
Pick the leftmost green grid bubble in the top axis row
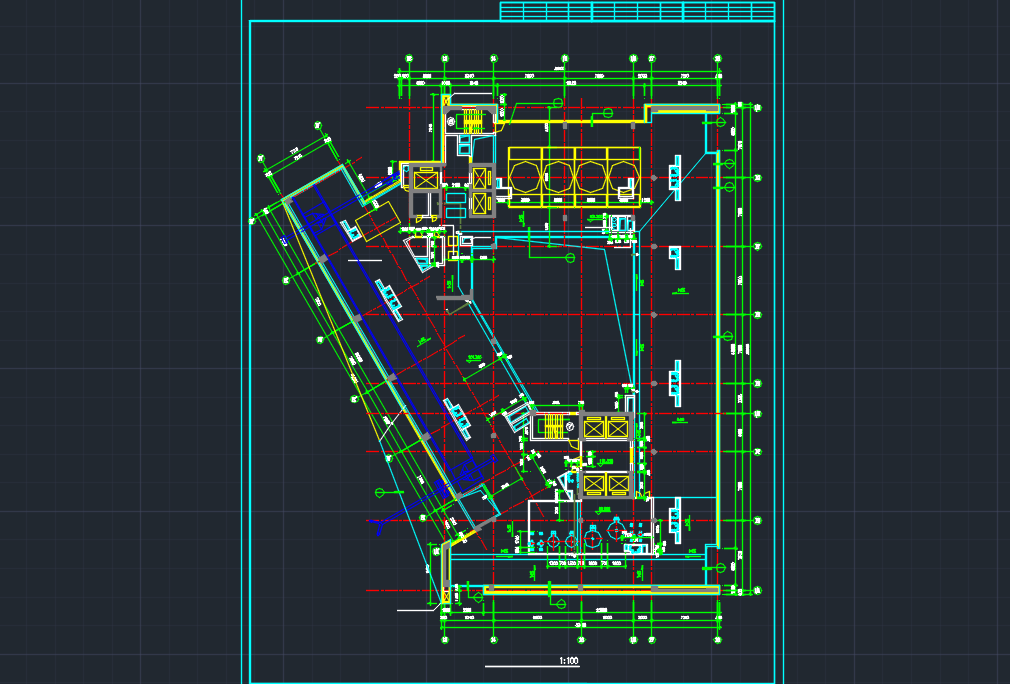click(409, 59)
